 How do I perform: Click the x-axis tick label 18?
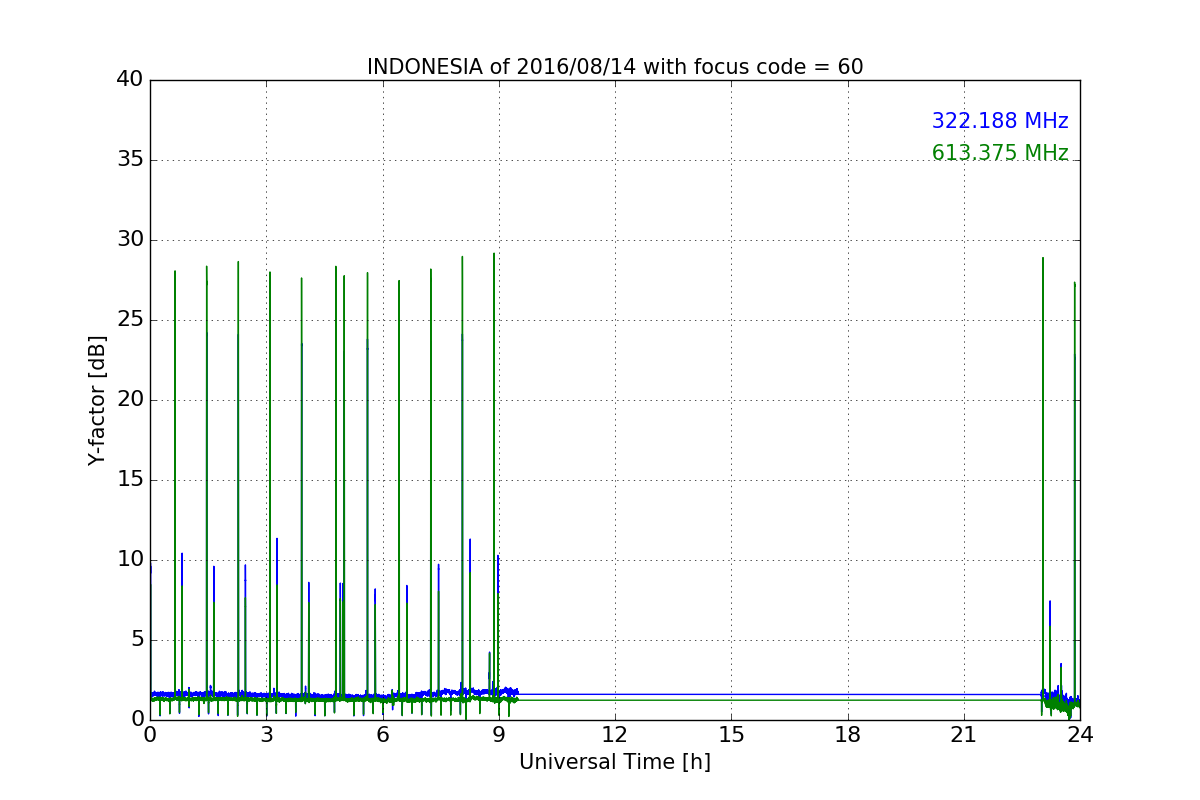(x=848, y=735)
